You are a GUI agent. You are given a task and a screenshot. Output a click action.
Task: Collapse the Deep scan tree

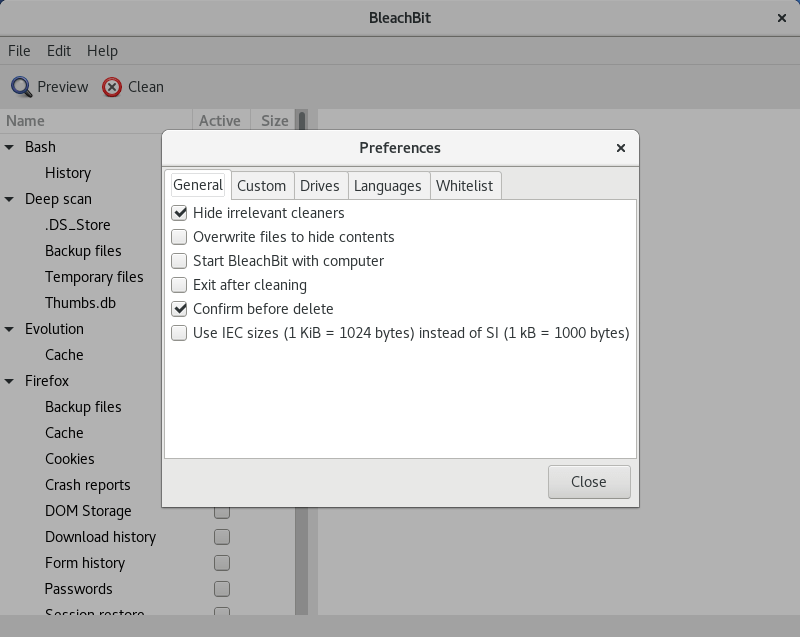coord(9,199)
